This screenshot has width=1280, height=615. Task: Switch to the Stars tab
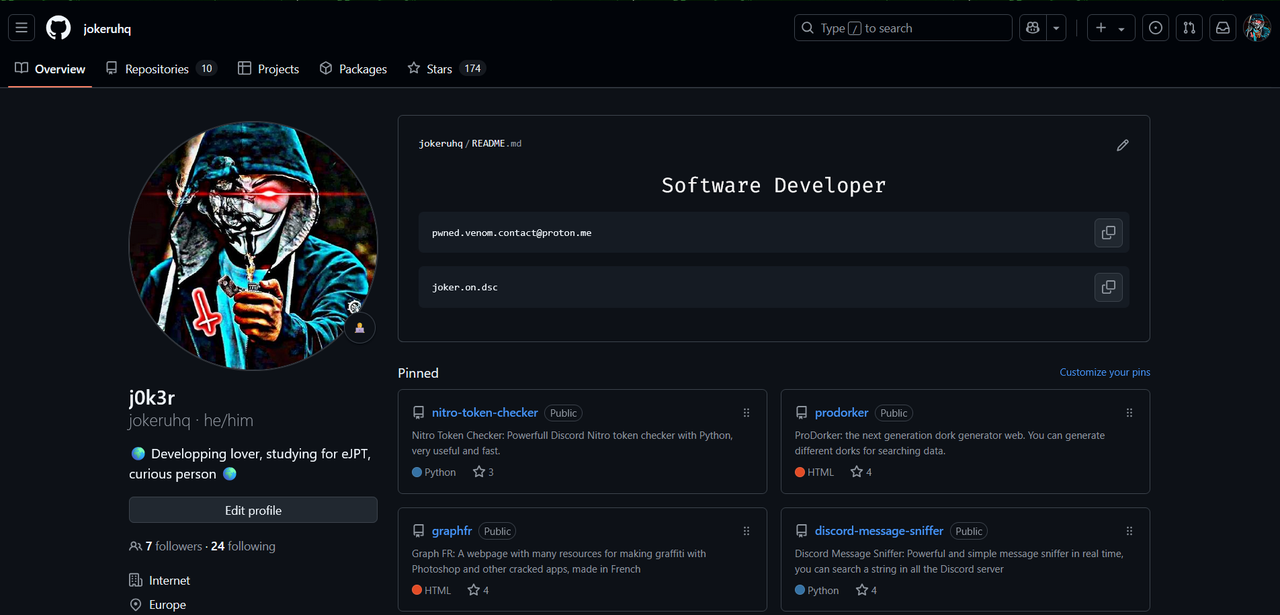[x=446, y=69]
